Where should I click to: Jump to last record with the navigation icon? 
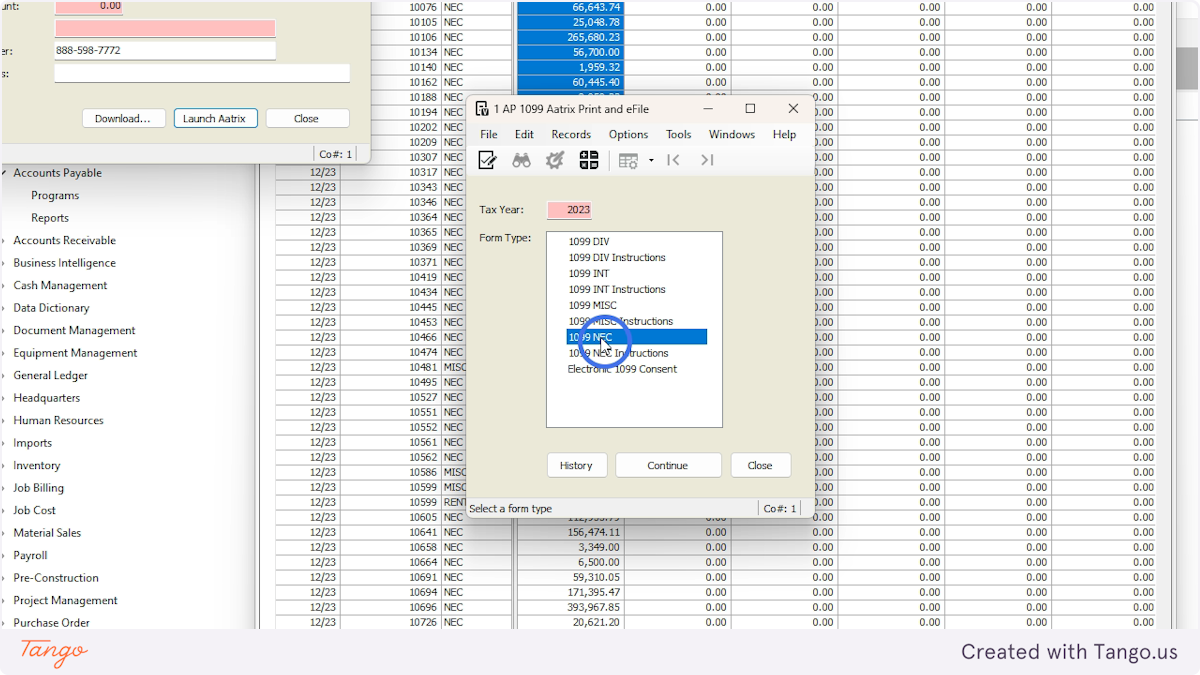coord(707,160)
